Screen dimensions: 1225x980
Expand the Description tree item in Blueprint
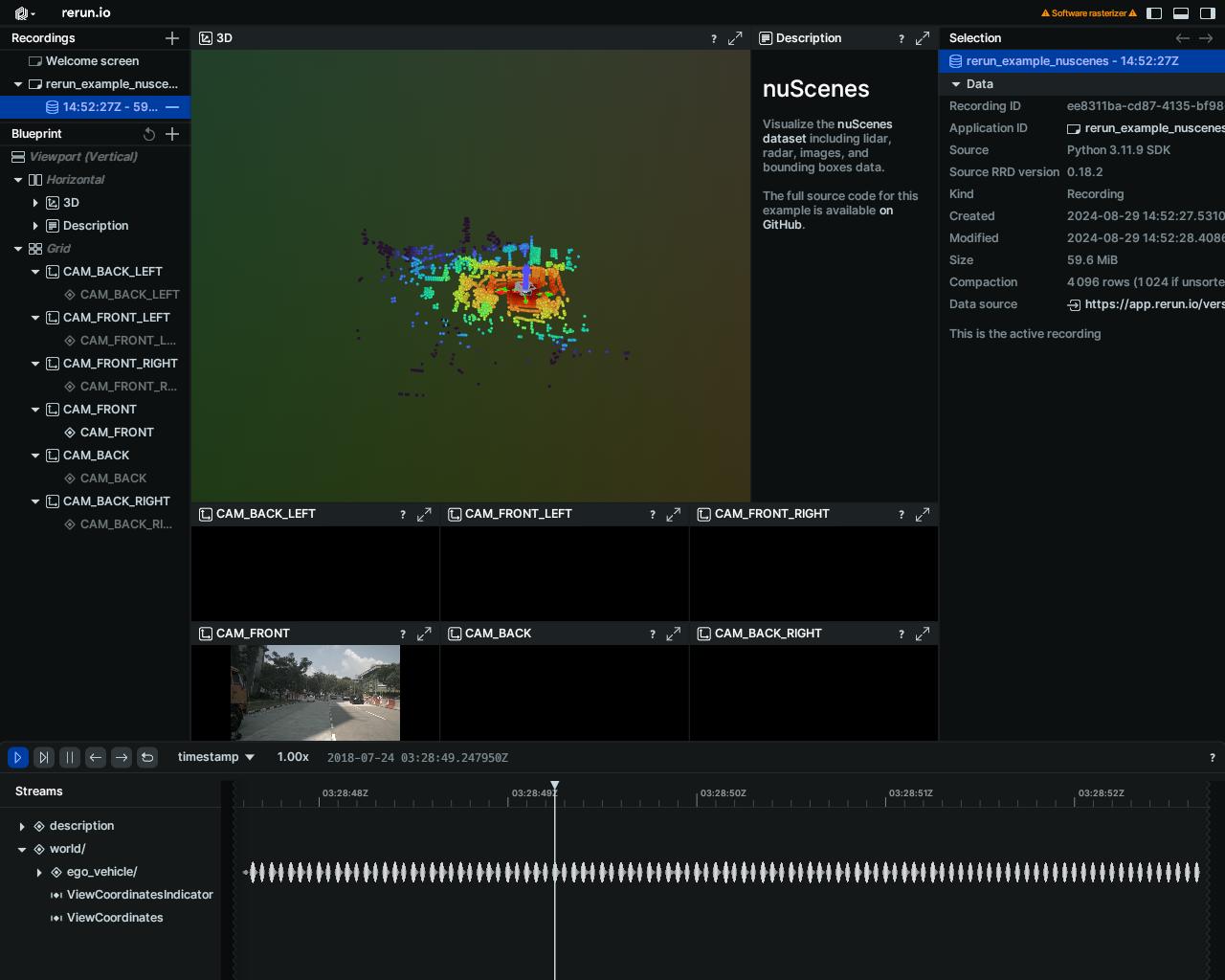(35, 226)
